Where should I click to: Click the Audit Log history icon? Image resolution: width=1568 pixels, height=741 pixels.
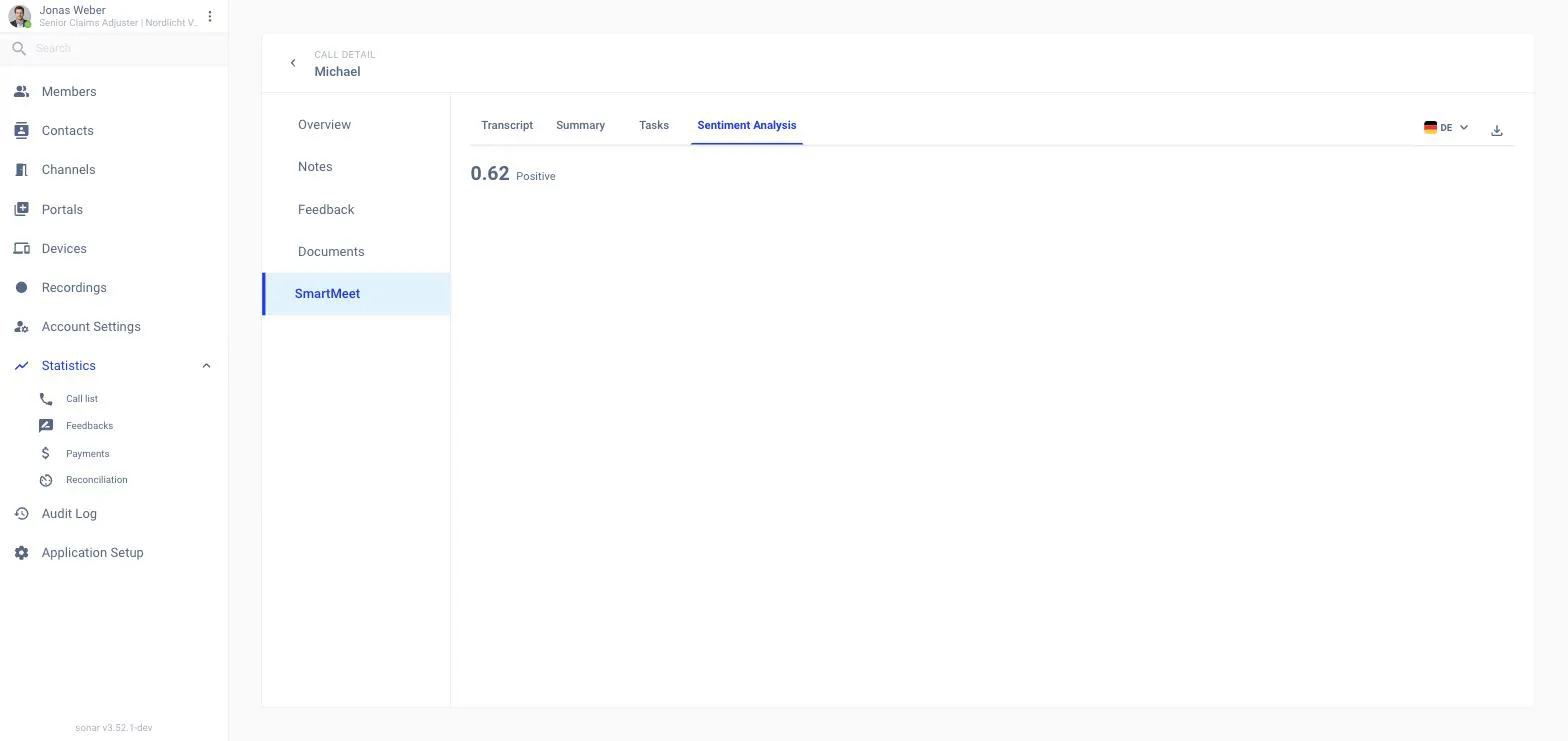click(21, 514)
